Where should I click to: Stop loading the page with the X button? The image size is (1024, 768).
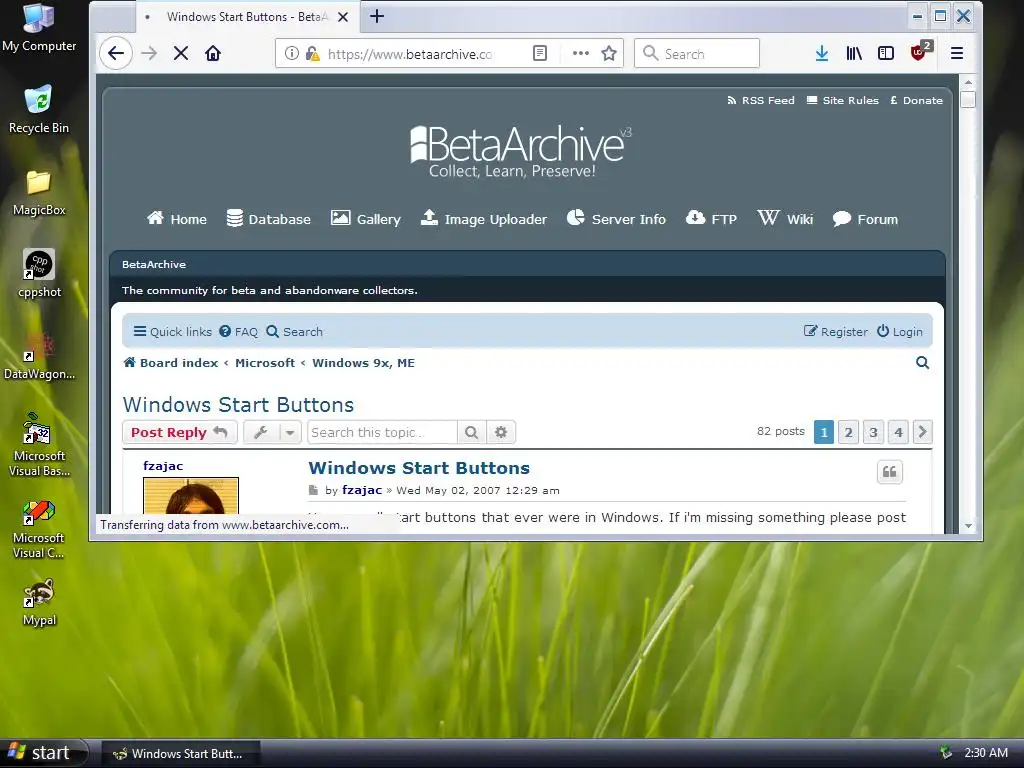tap(181, 54)
